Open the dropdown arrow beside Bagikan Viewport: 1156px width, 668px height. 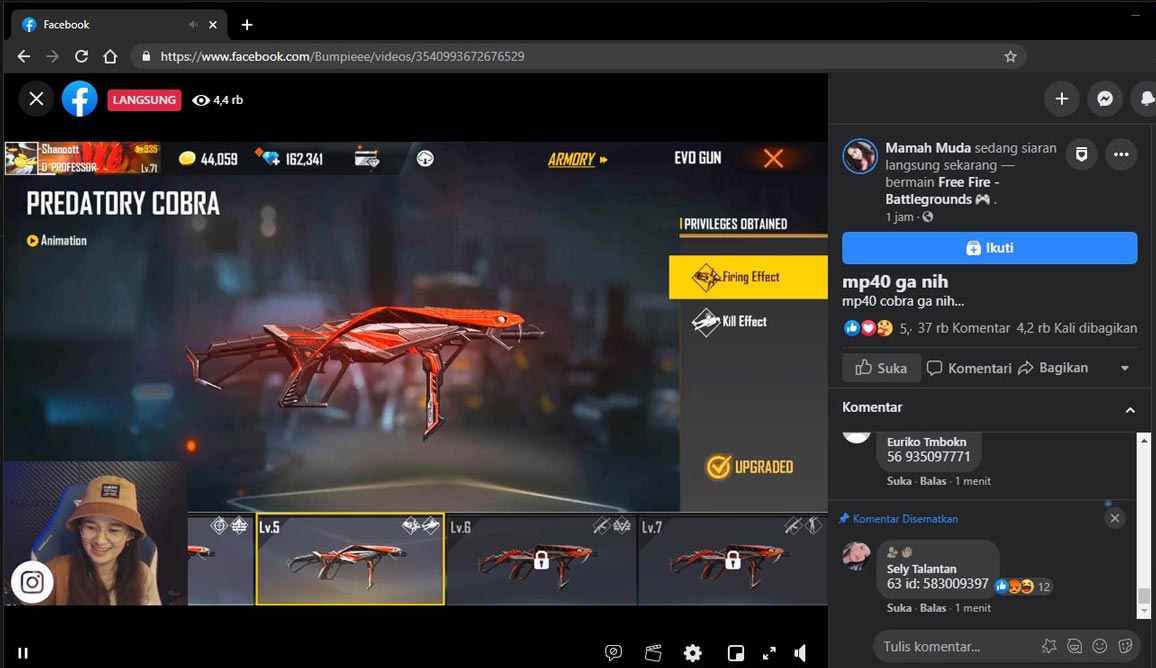[1124, 369]
